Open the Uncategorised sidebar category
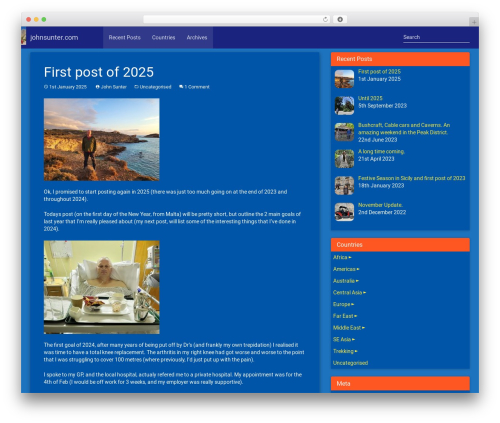500x423 pixels. tap(350, 363)
